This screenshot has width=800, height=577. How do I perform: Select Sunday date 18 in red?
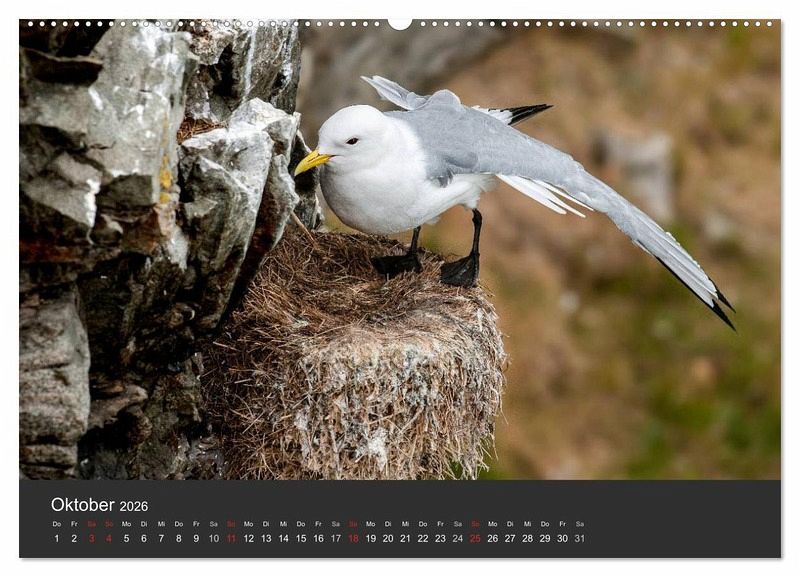click(353, 538)
